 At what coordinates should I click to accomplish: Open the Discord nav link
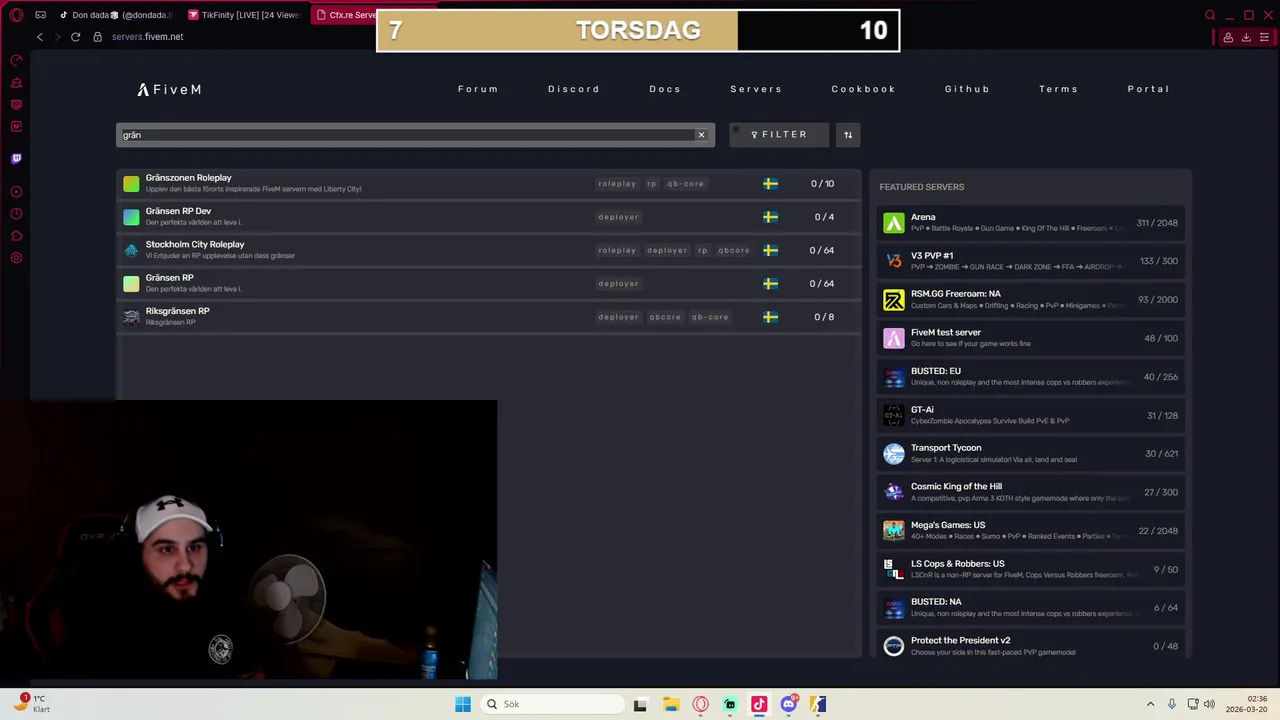(x=574, y=89)
